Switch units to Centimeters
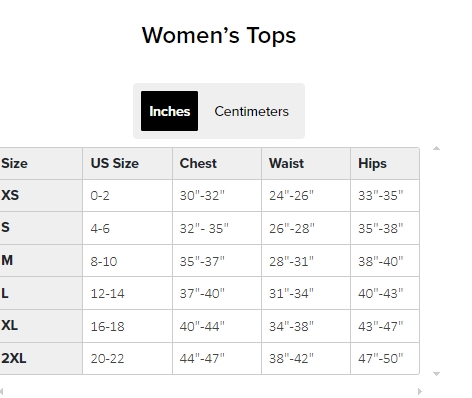This screenshot has height=398, width=472. pos(251,111)
